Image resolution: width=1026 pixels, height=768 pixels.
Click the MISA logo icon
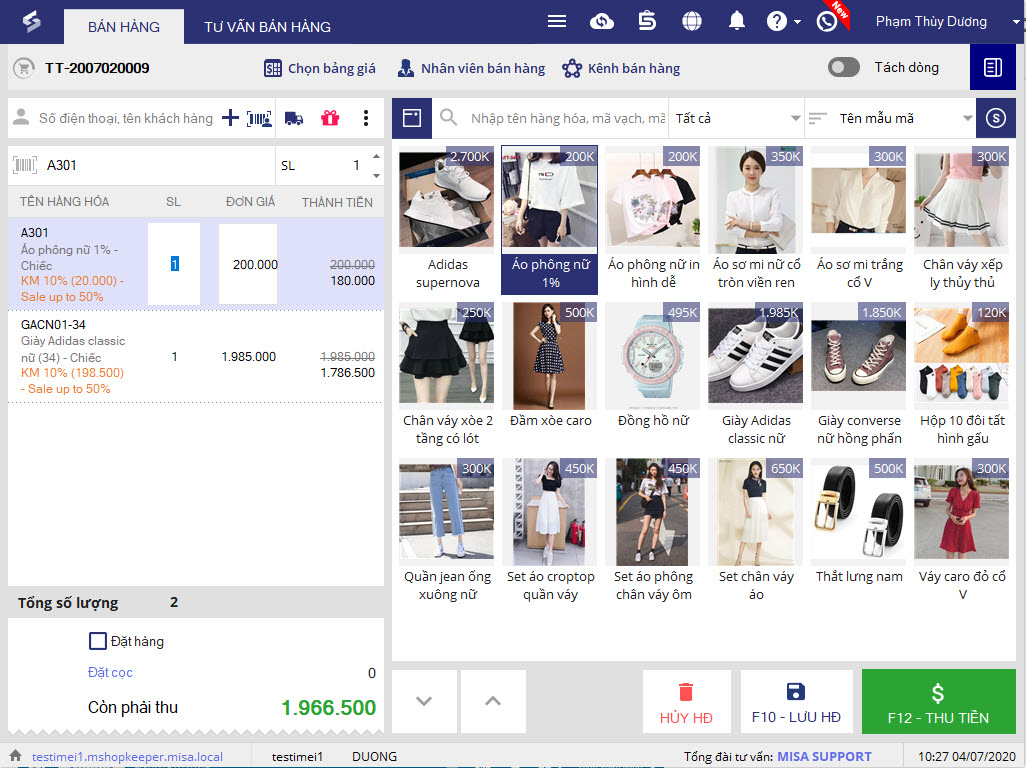(x=31, y=22)
